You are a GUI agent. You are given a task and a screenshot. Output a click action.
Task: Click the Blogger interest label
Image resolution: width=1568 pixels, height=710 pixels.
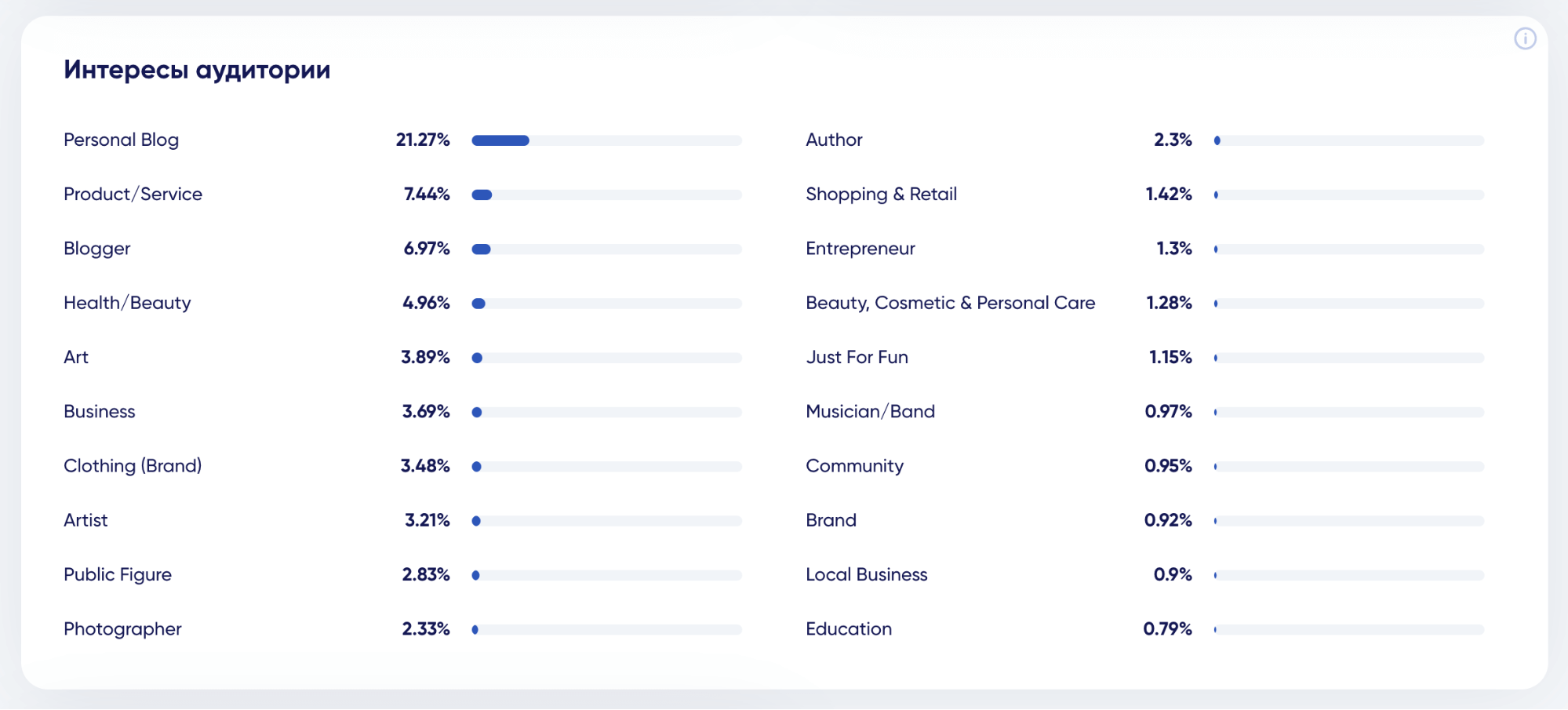click(96, 249)
